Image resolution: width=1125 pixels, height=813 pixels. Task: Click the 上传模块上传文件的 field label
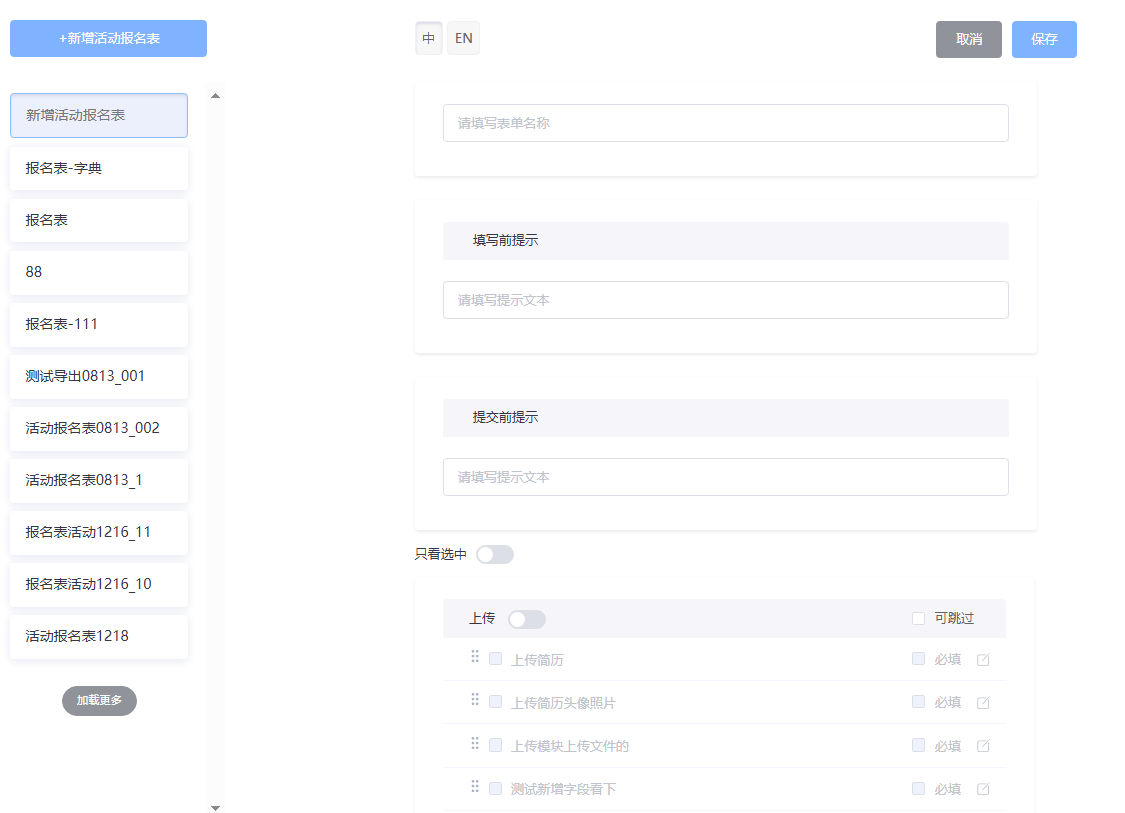(570, 746)
